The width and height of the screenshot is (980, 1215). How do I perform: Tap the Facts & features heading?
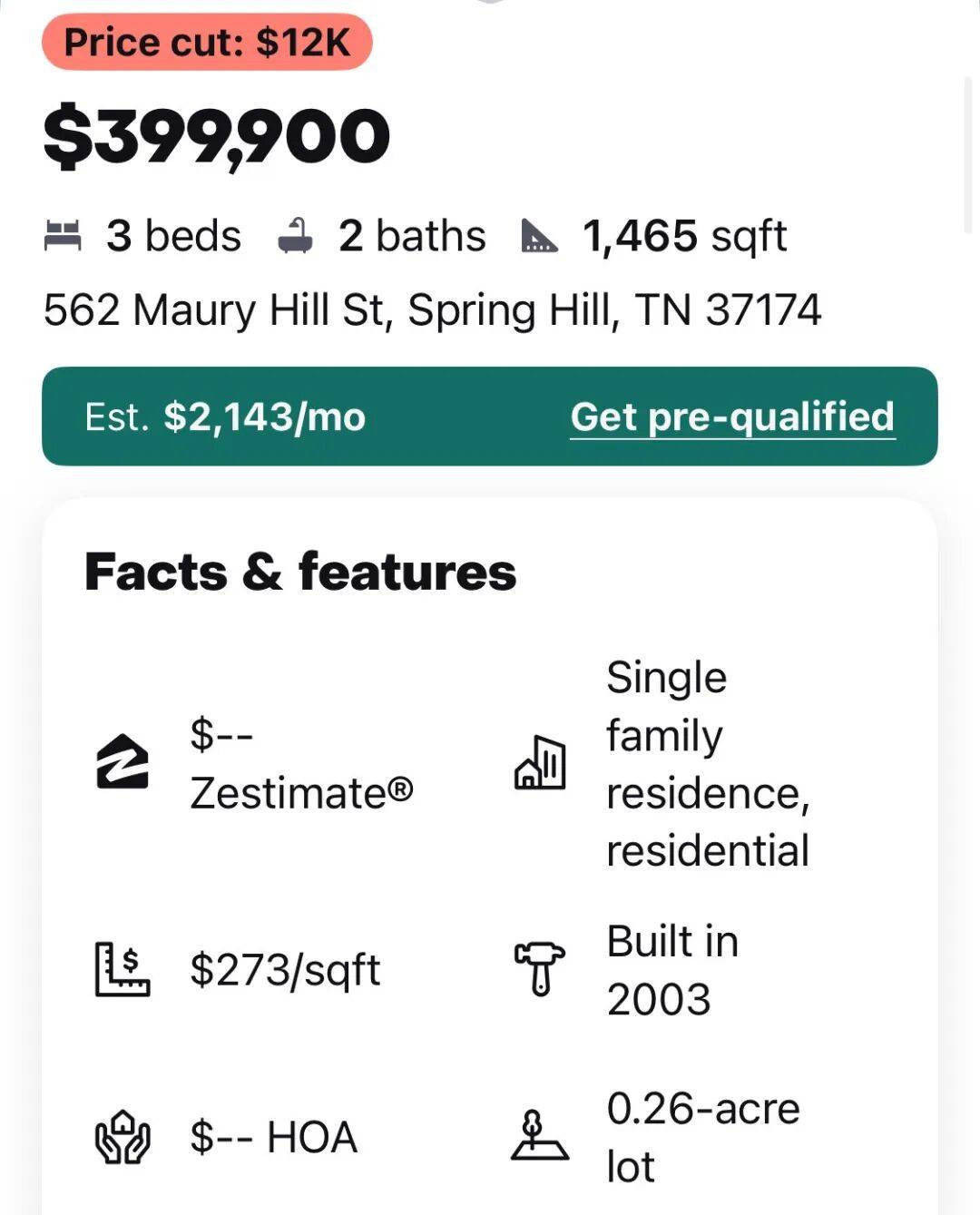click(x=300, y=573)
